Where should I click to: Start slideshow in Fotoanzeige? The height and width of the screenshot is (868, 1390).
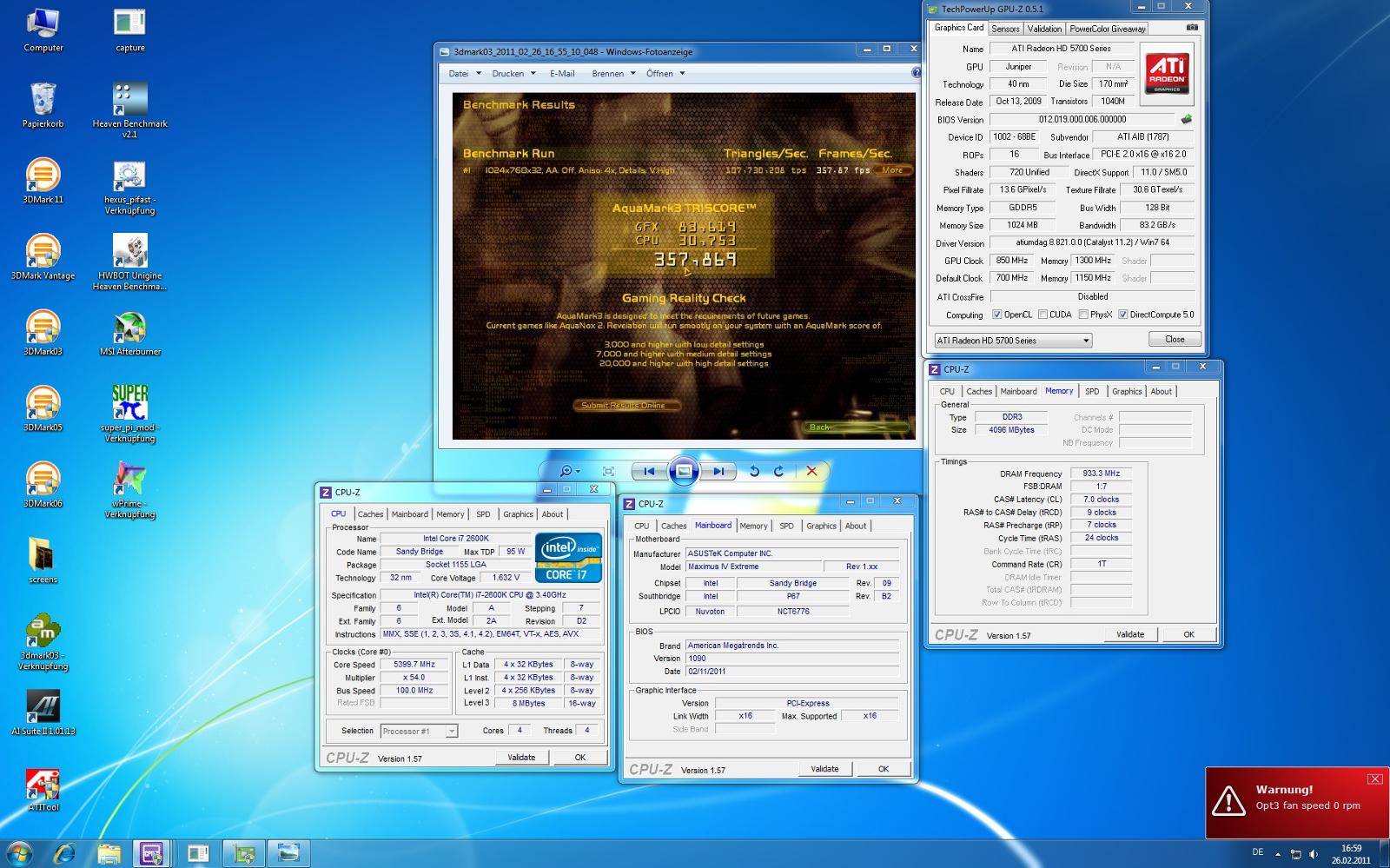[x=684, y=471]
